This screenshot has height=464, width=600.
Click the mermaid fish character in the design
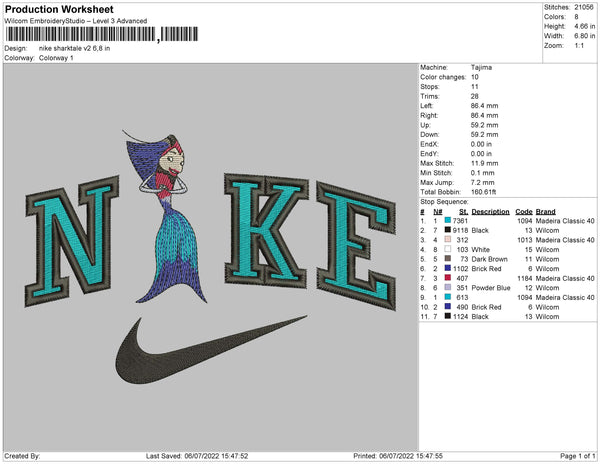(x=167, y=216)
